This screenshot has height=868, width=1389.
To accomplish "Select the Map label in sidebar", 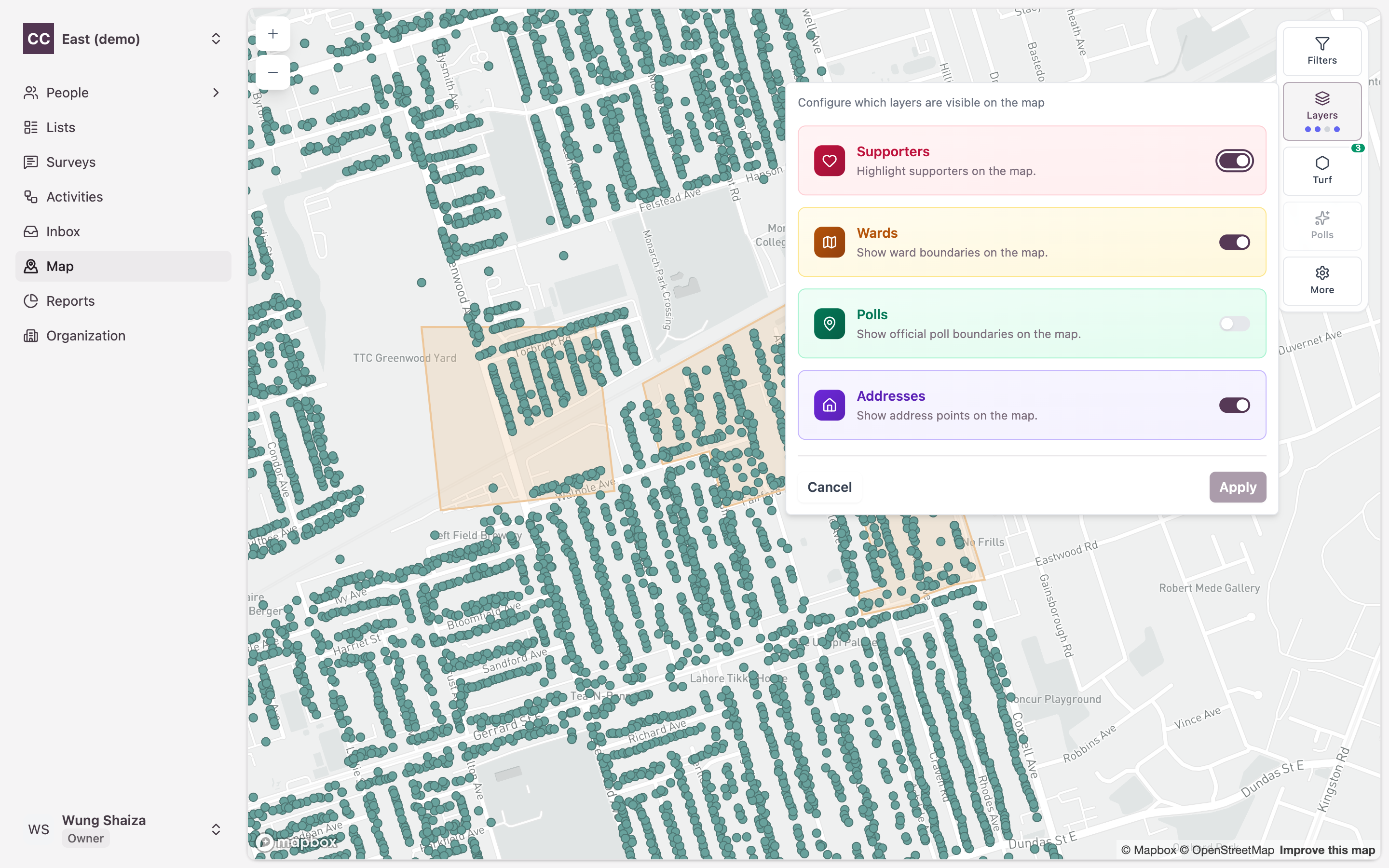I will pos(60,266).
